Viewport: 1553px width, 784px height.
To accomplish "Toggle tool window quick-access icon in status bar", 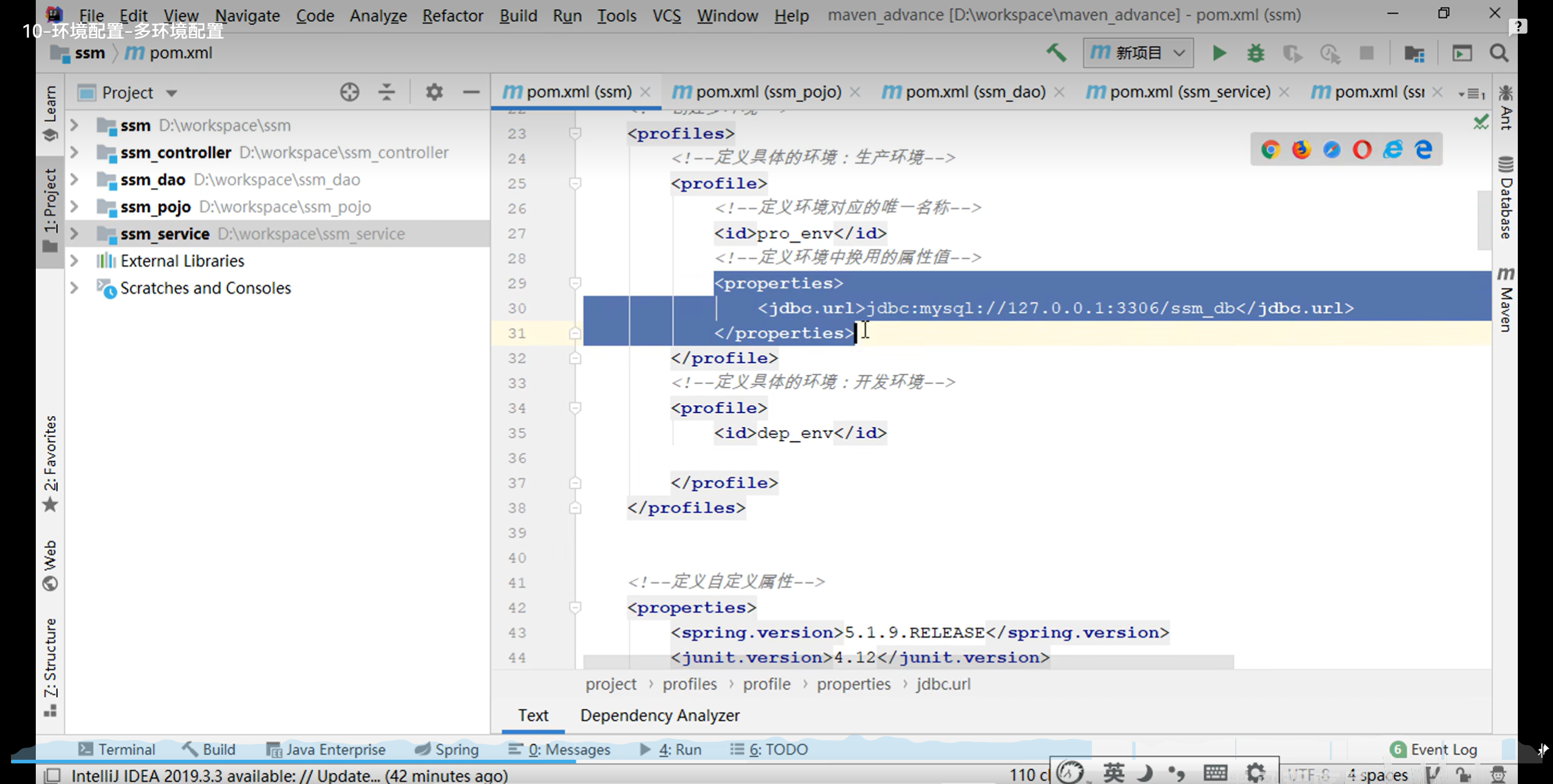I will [53, 775].
